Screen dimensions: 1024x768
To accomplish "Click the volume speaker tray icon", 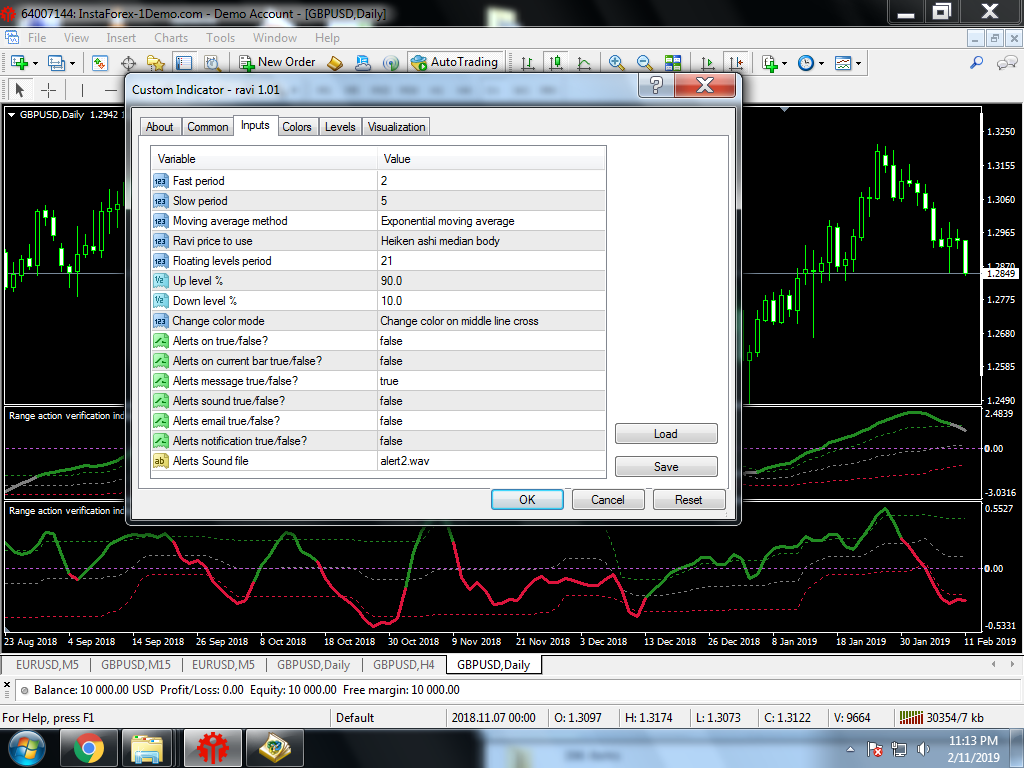I will [923, 749].
